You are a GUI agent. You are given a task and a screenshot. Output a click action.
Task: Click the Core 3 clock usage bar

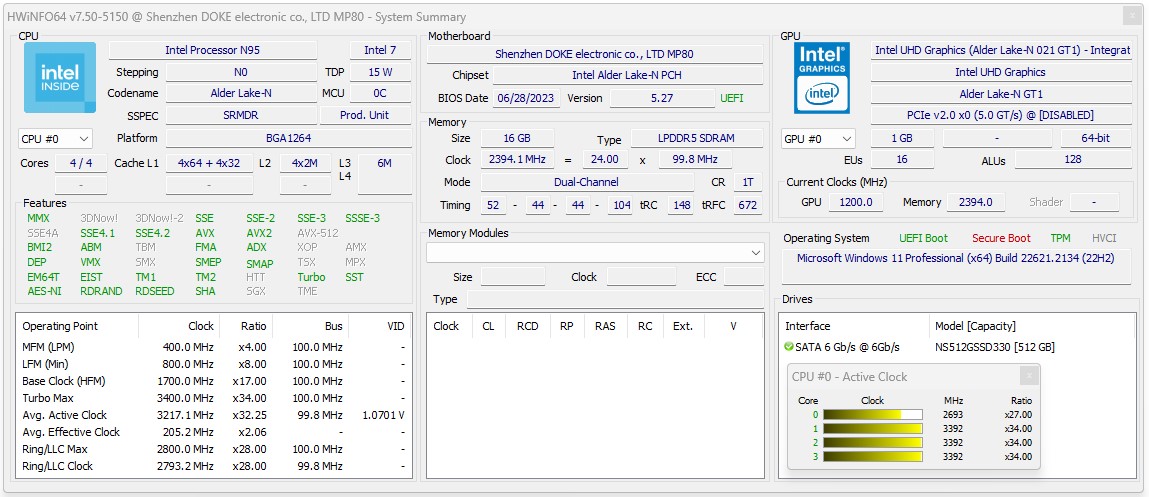click(x=871, y=457)
